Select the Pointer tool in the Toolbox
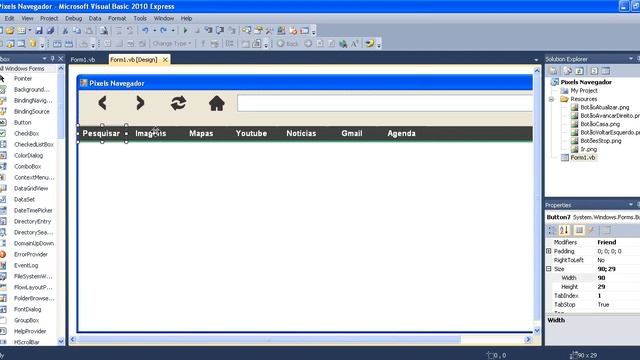Screen dimensions: 640x360 pos(23,78)
